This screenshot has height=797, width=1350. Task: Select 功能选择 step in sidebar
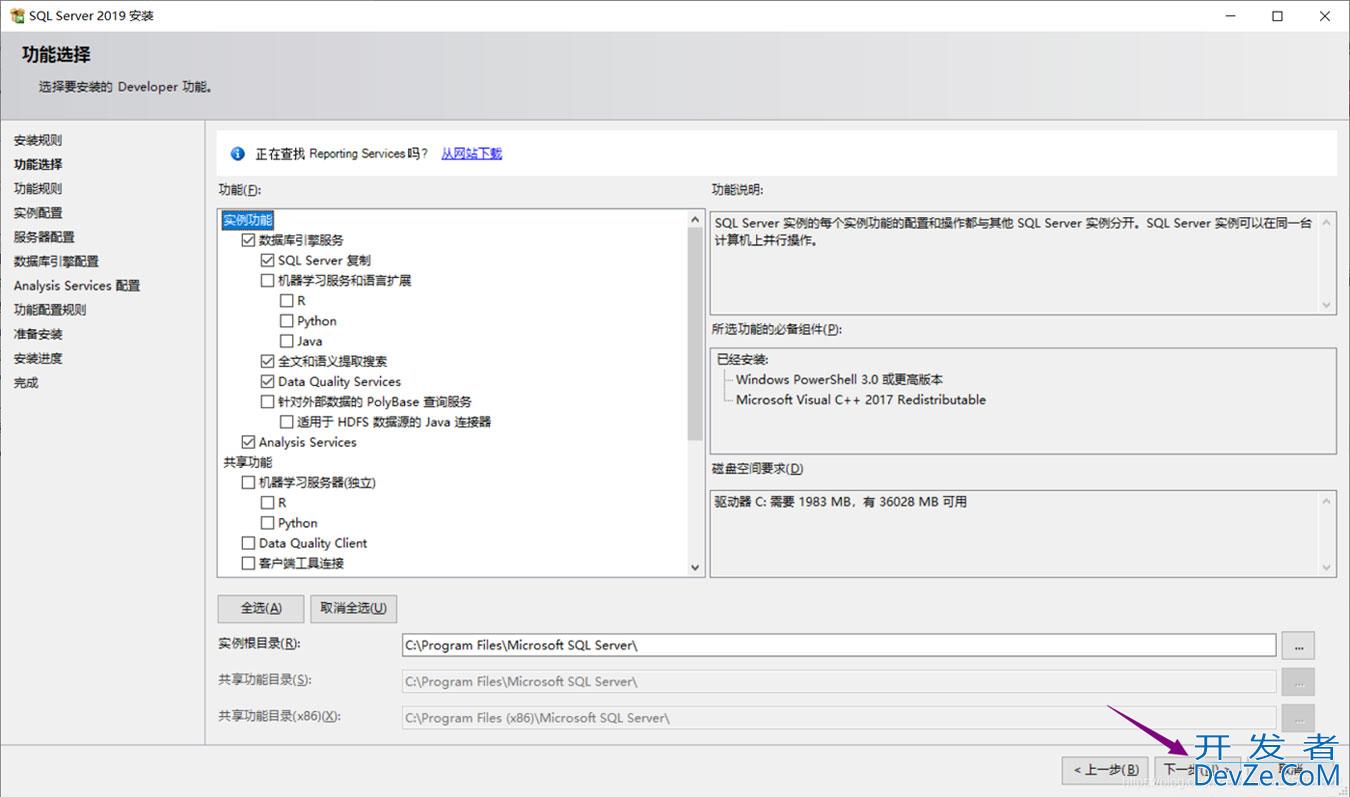38,164
